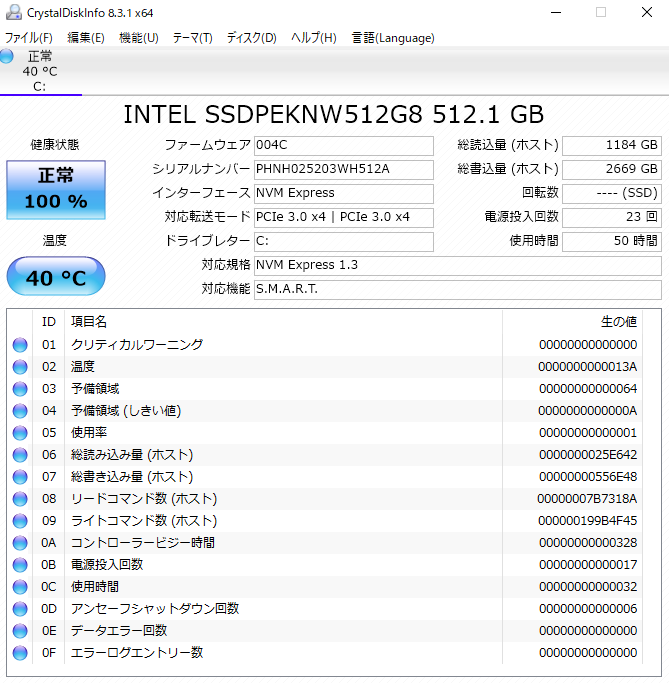Click the serial number field PHNH025203WH512A
Viewport: 669px width, 683px height.
coord(344,169)
